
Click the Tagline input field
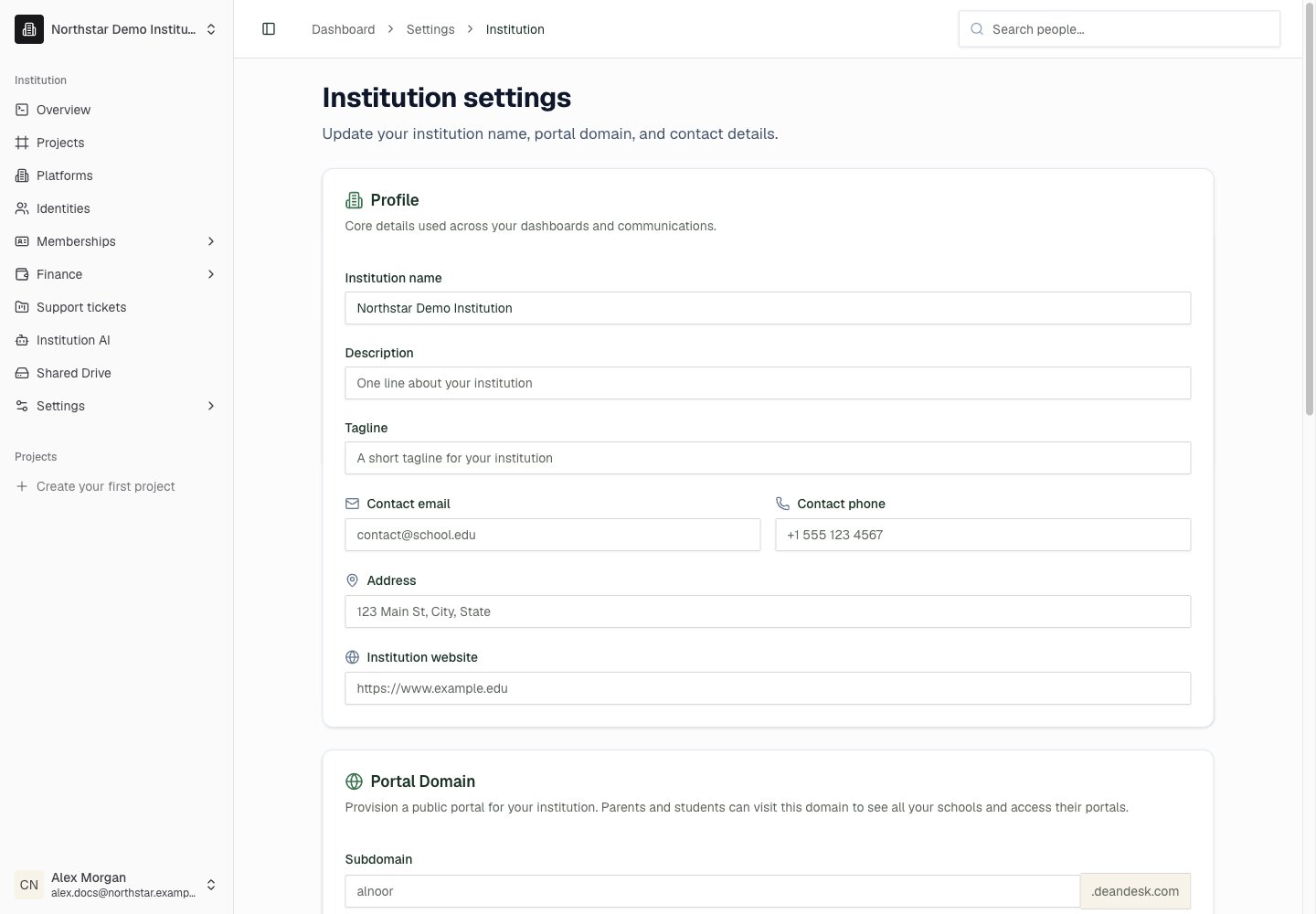pos(768,458)
